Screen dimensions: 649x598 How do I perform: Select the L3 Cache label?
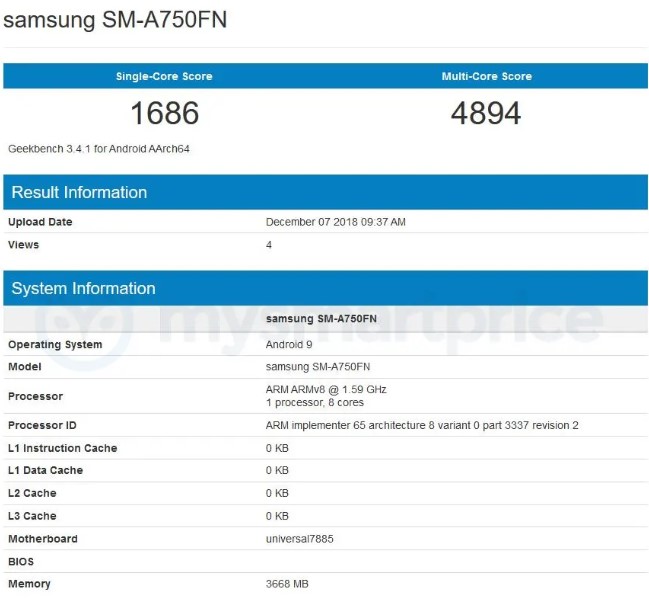coord(32,516)
